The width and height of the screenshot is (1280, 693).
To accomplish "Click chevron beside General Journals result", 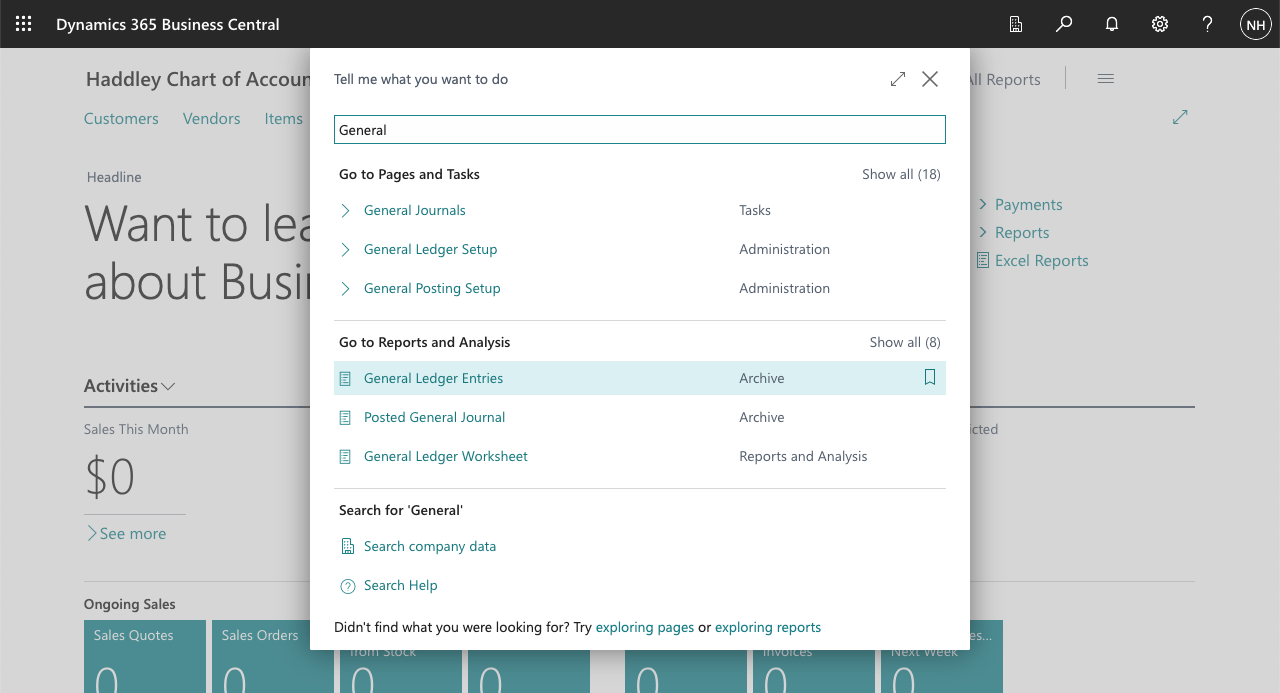I will [346, 210].
